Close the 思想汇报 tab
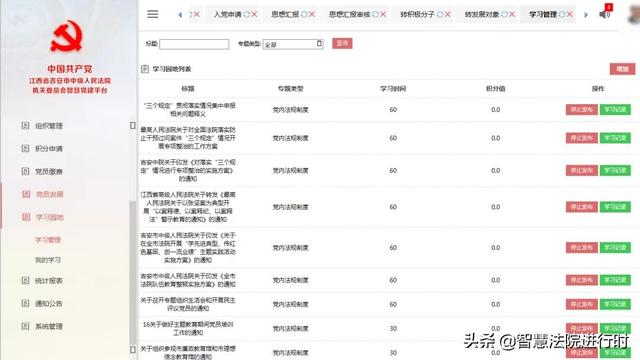 pos(312,14)
